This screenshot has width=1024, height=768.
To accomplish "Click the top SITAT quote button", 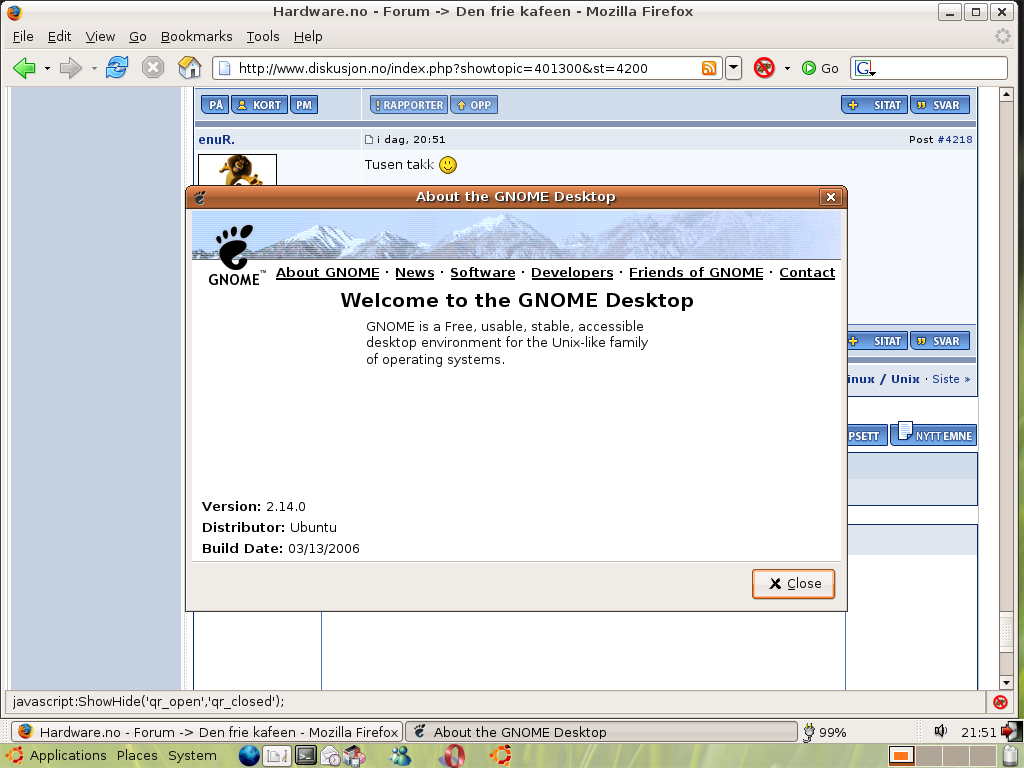I will (x=875, y=104).
